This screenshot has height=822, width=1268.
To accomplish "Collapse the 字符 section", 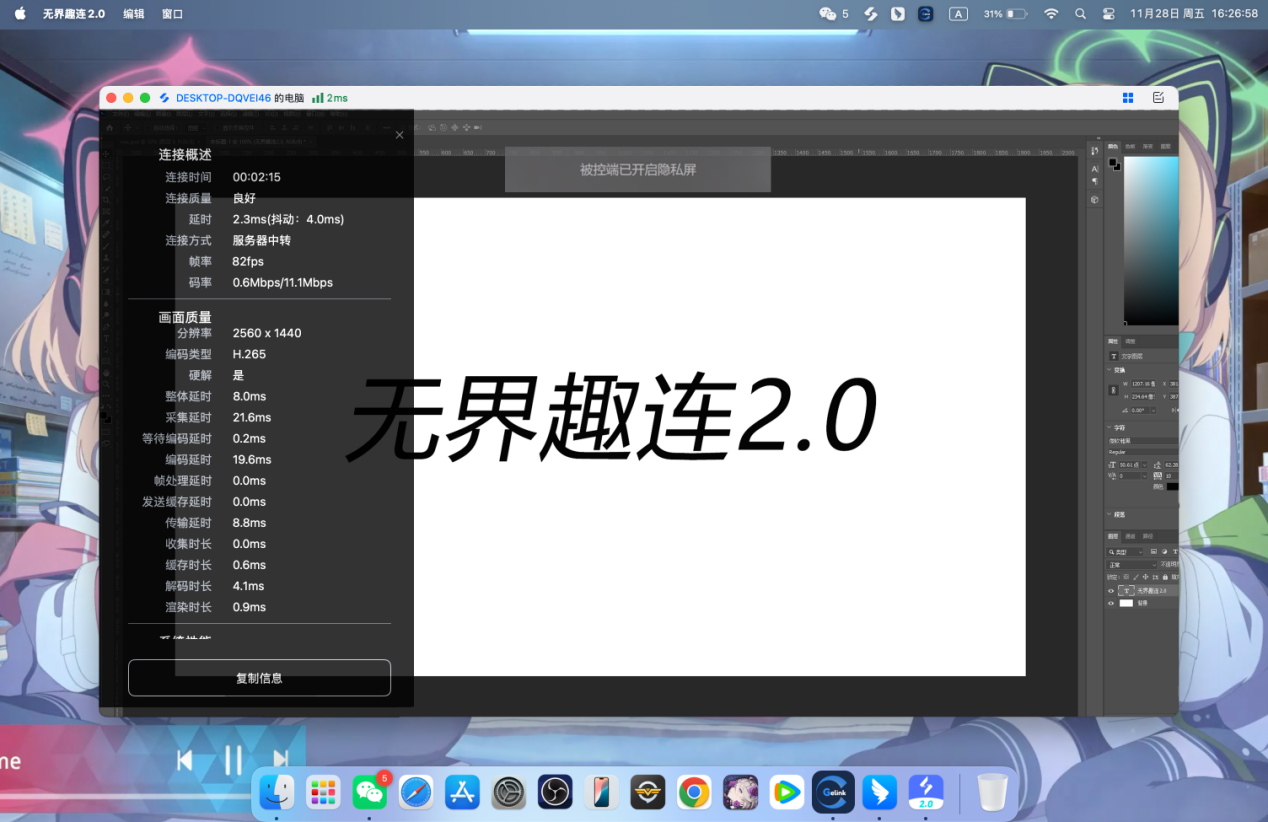I will click(x=1110, y=427).
